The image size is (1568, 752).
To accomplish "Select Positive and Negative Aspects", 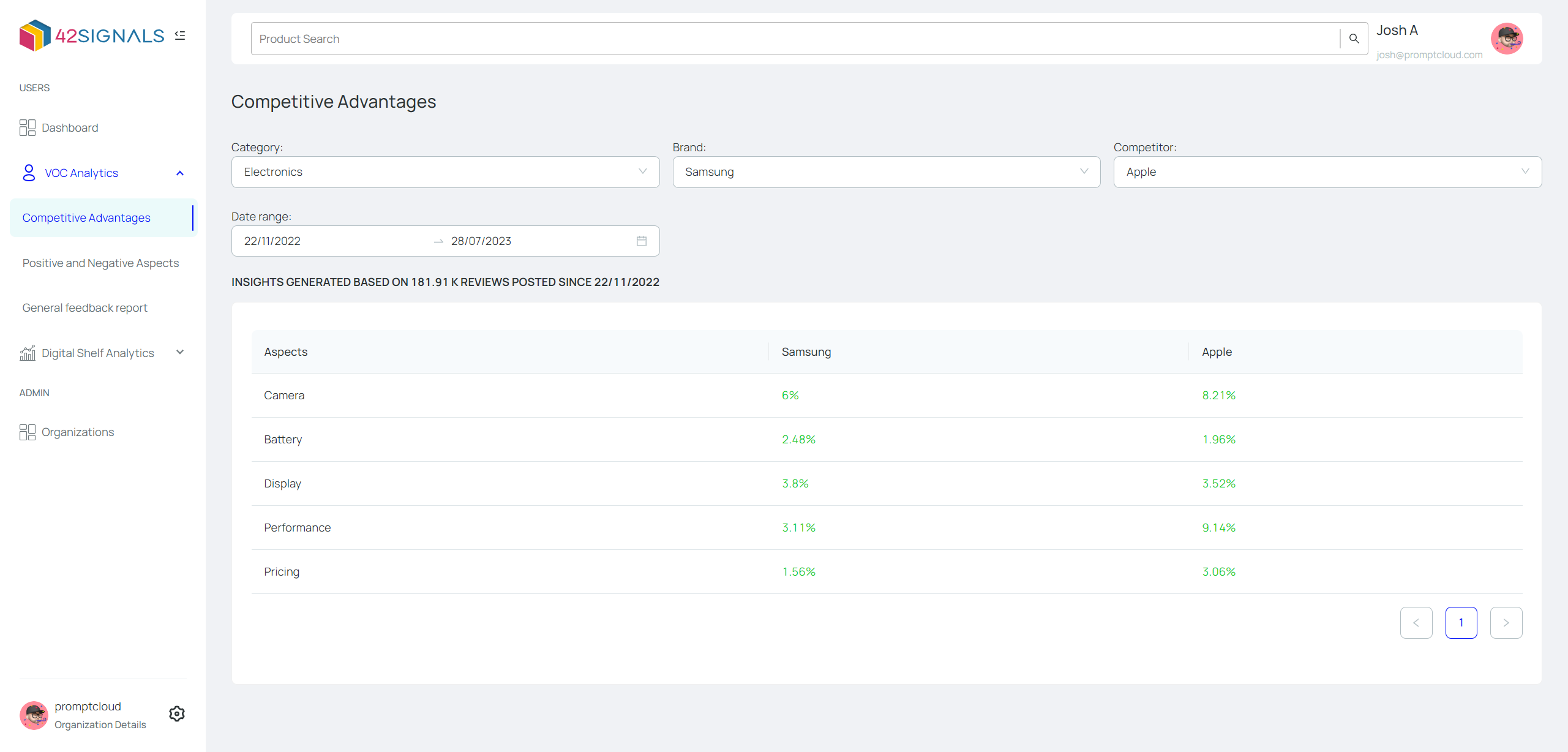I will point(100,263).
